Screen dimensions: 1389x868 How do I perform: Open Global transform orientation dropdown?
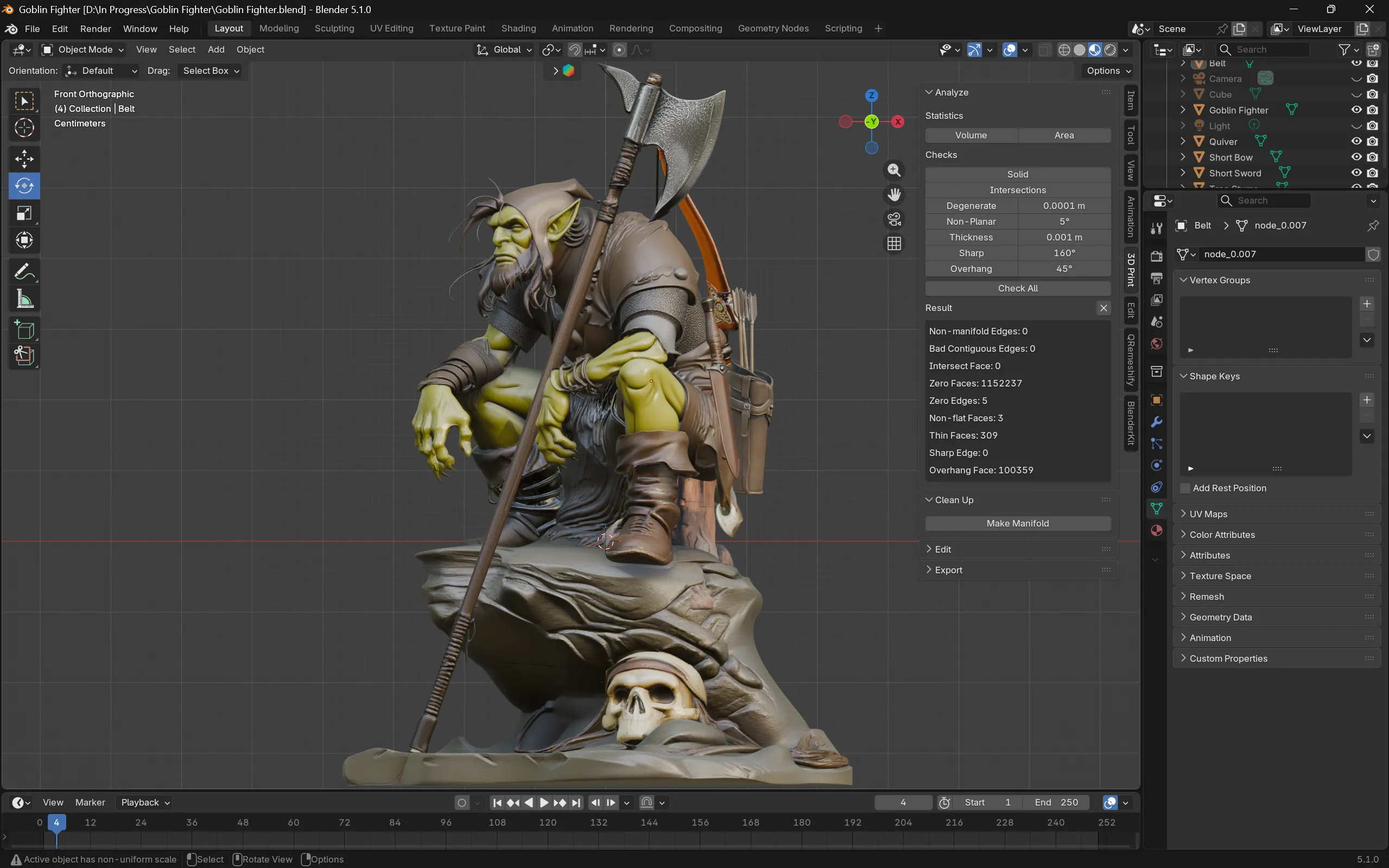click(x=504, y=50)
